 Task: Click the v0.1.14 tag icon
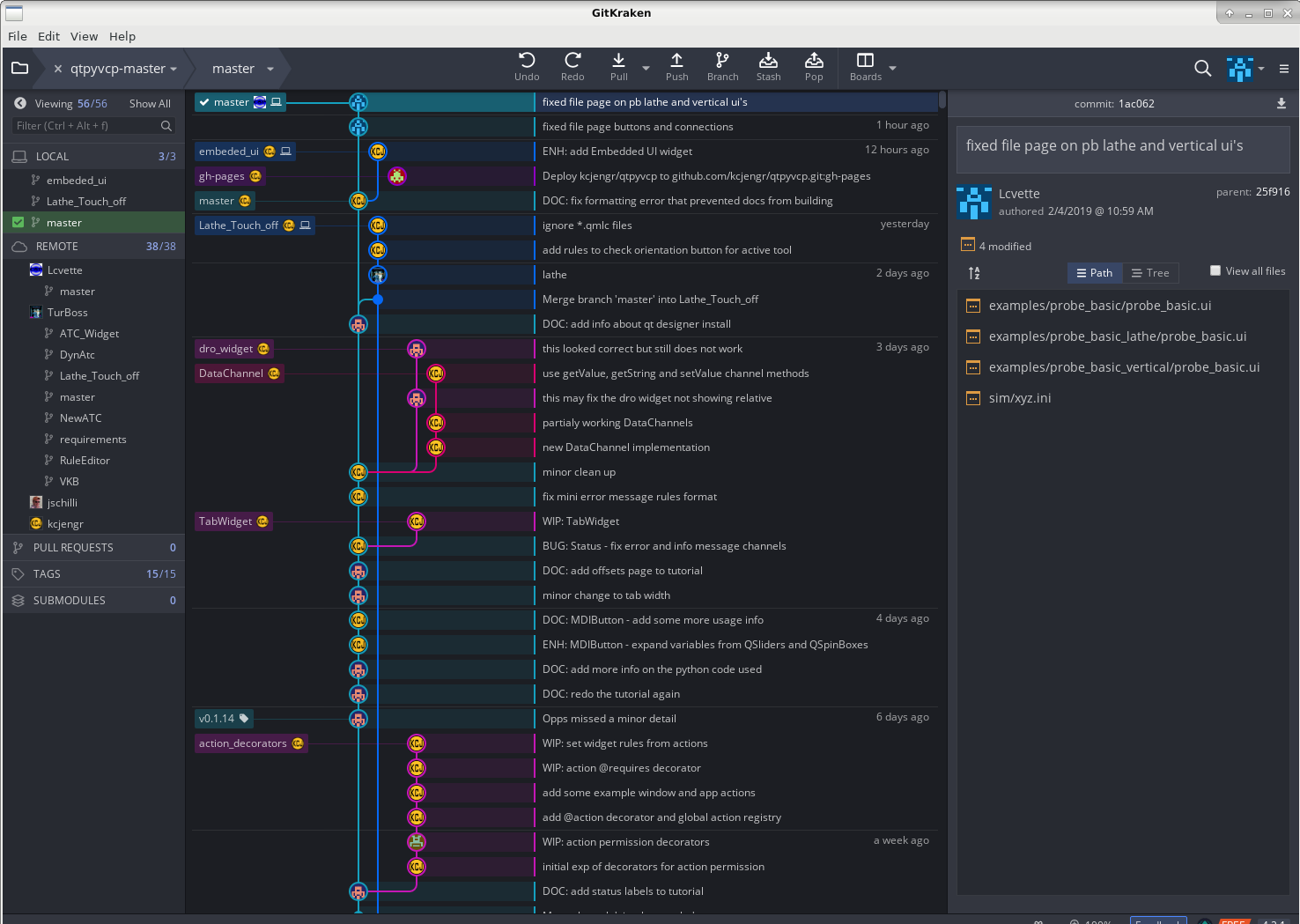coord(244,719)
